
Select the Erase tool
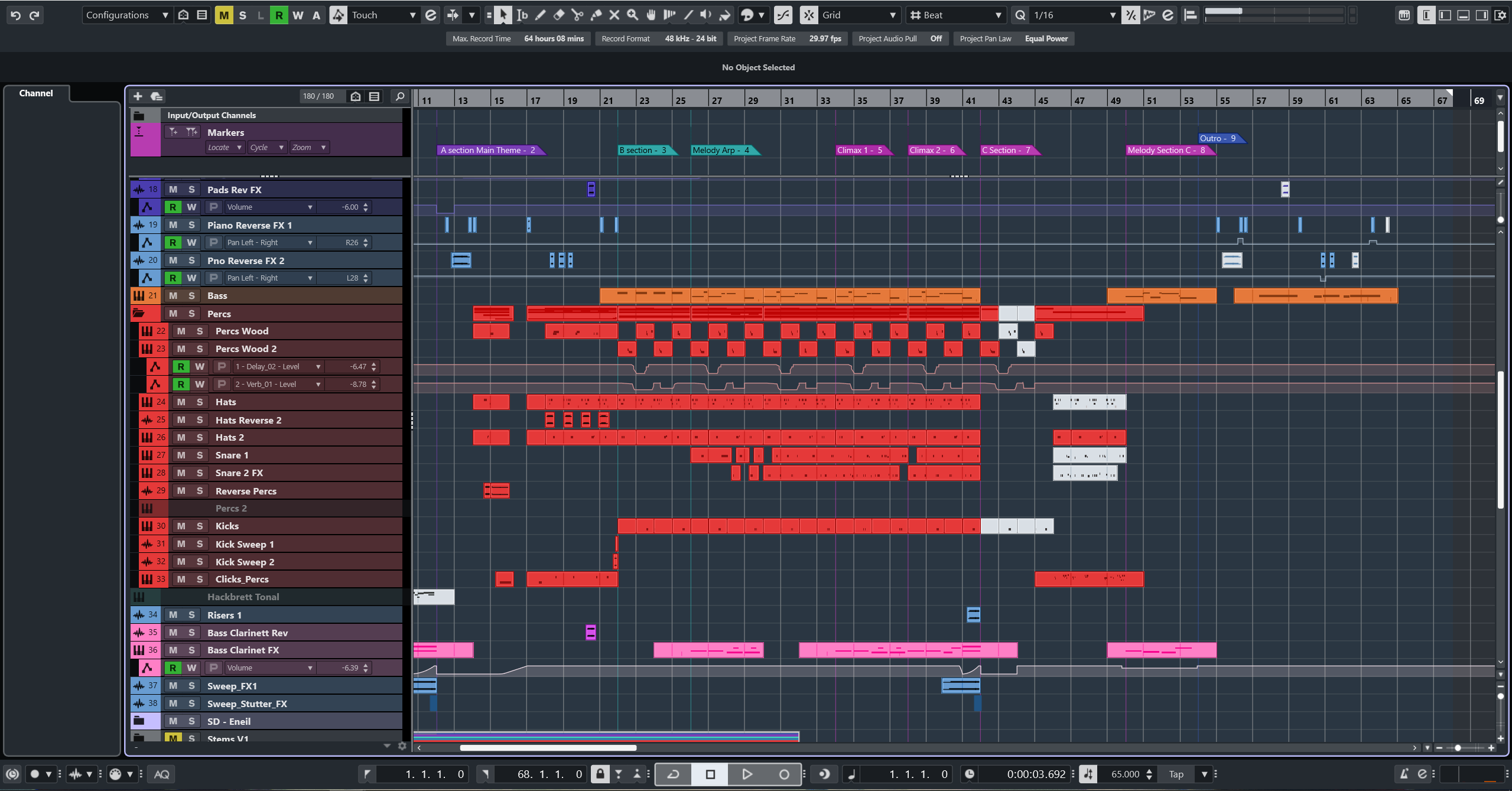(559, 15)
